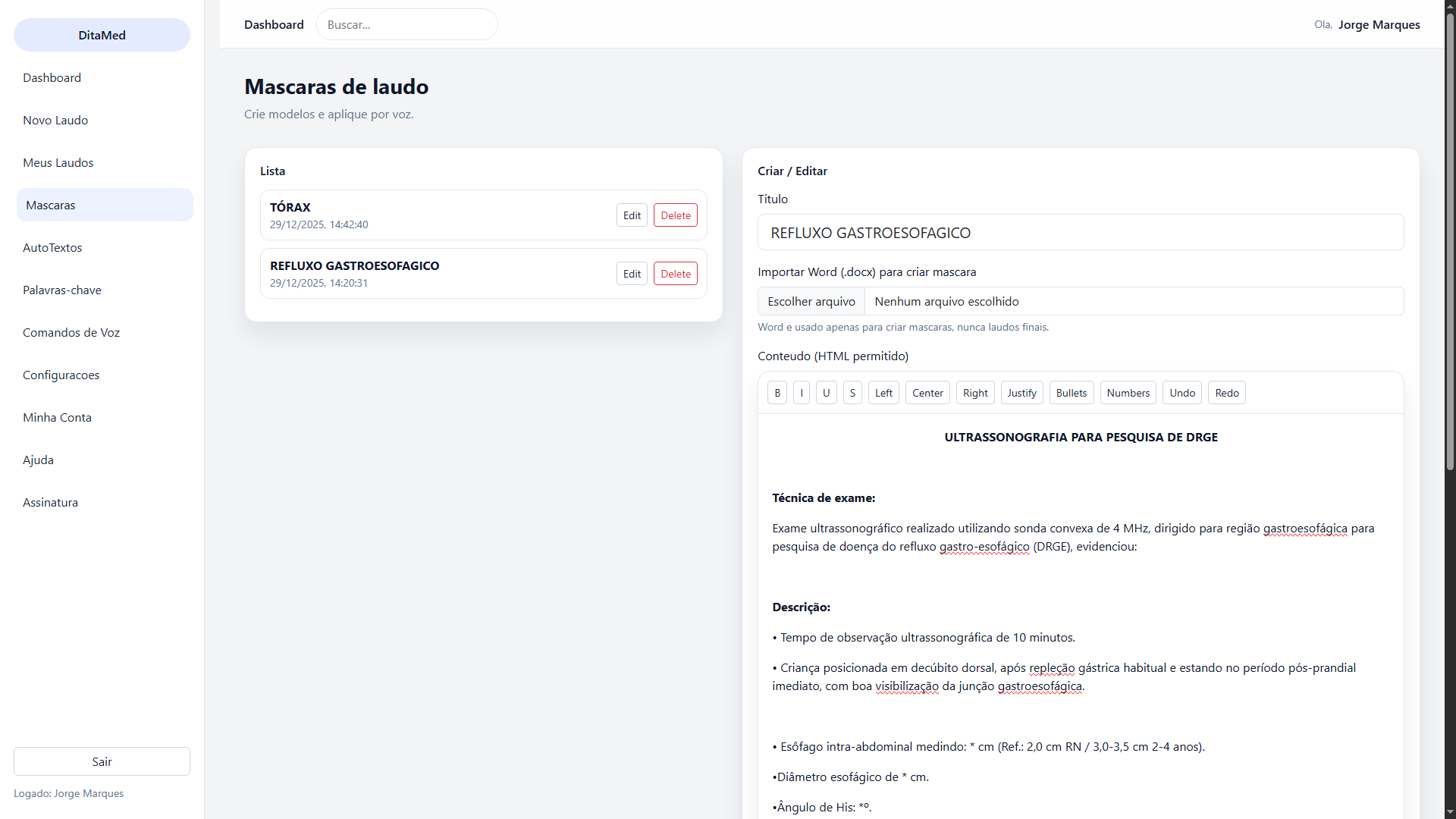Delete the REFLUXO GASTROESOFAGICO mask
This screenshot has height=819, width=1456.
click(x=675, y=274)
